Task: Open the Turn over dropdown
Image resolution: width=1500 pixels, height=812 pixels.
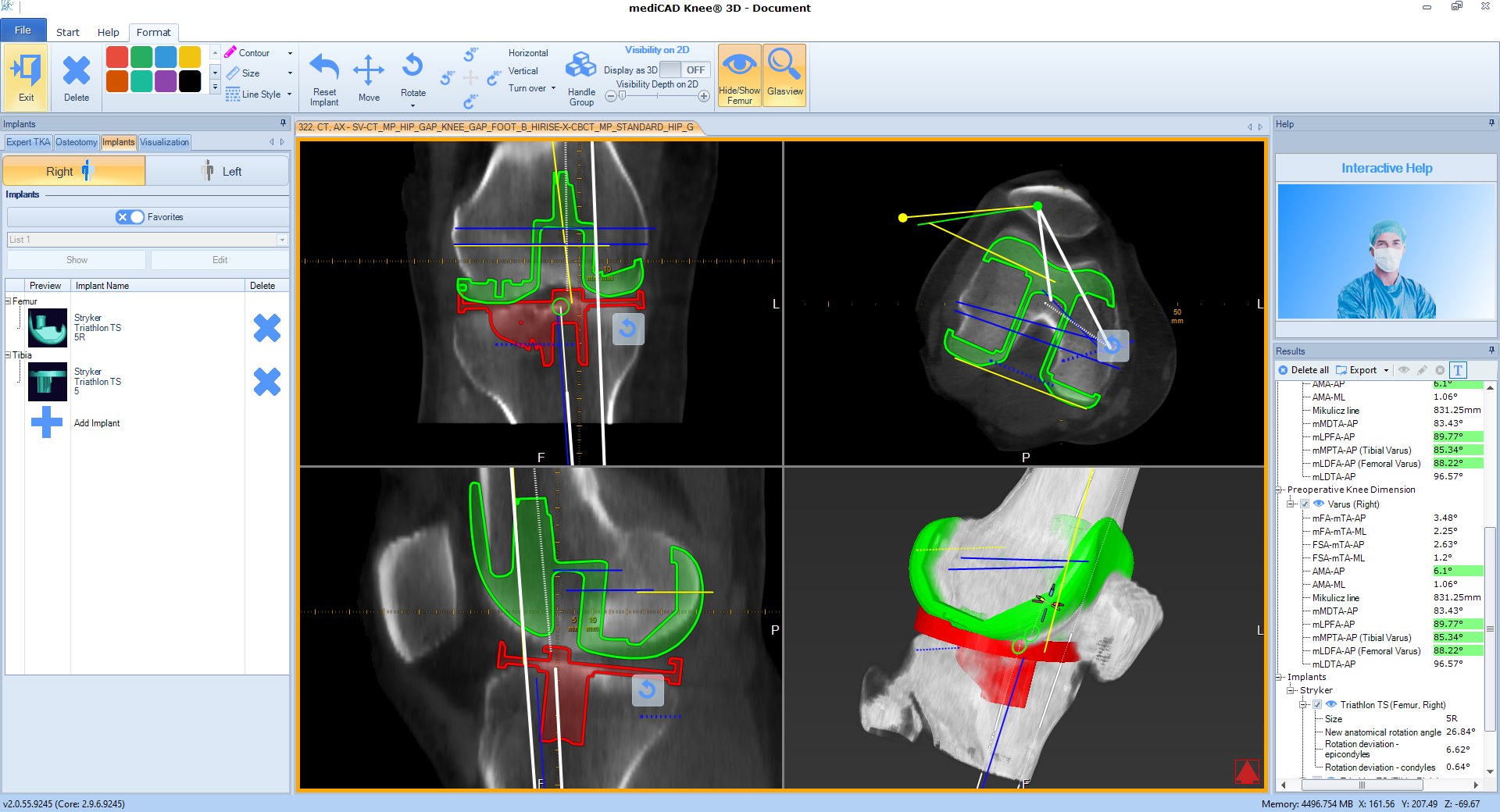Action: [x=552, y=88]
